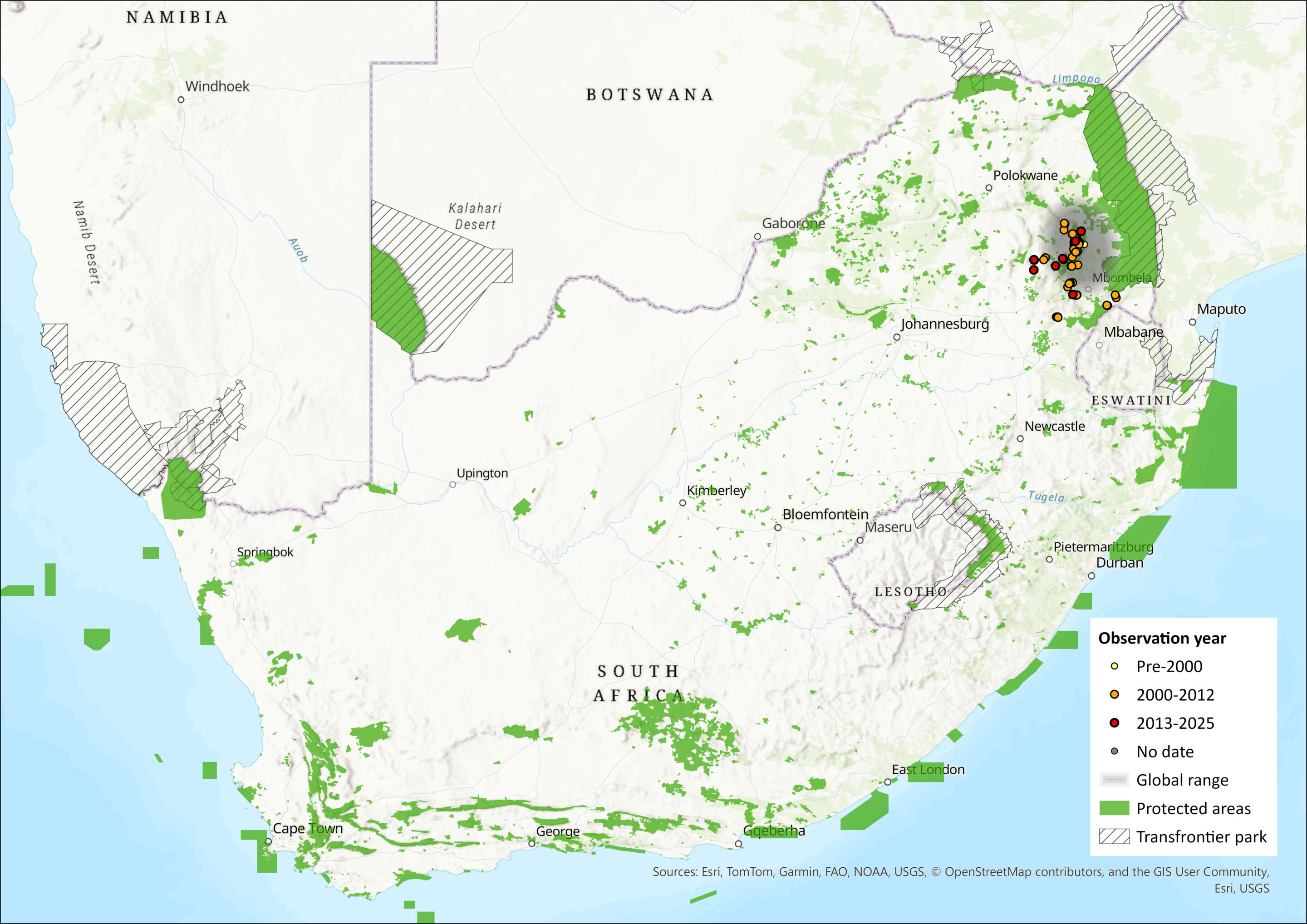This screenshot has height=924, width=1307.
Task: Click the Kimberley city marker
Action: pos(683,503)
